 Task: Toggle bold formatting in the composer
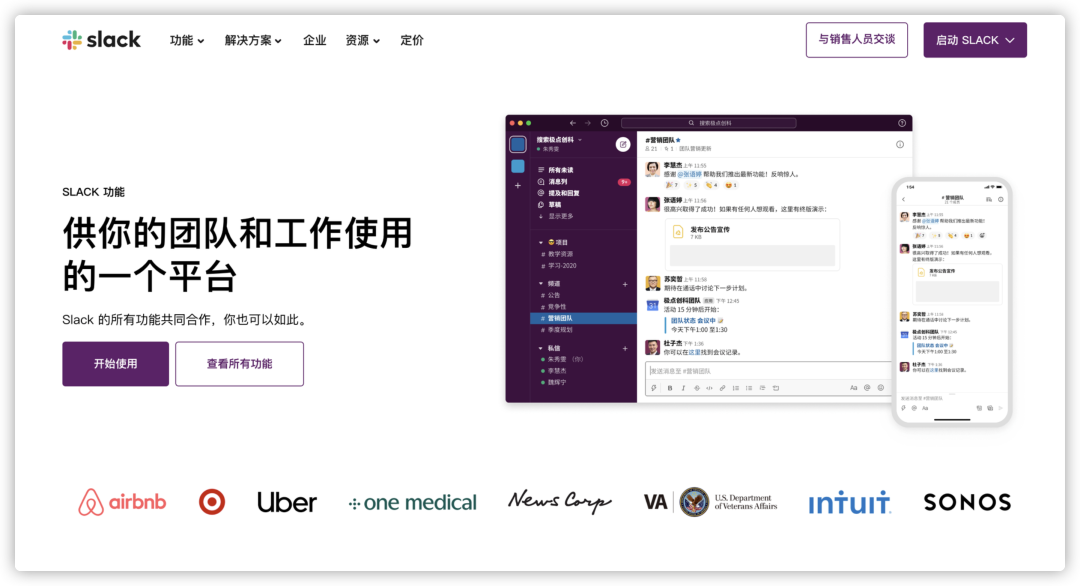click(x=669, y=387)
